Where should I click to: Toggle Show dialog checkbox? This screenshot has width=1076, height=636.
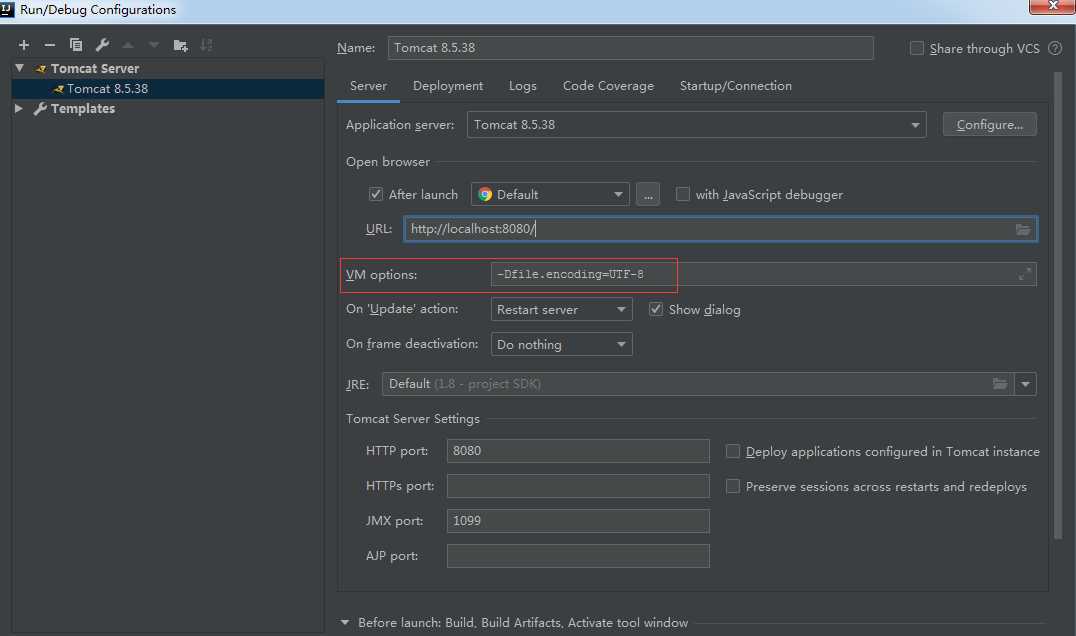click(656, 309)
